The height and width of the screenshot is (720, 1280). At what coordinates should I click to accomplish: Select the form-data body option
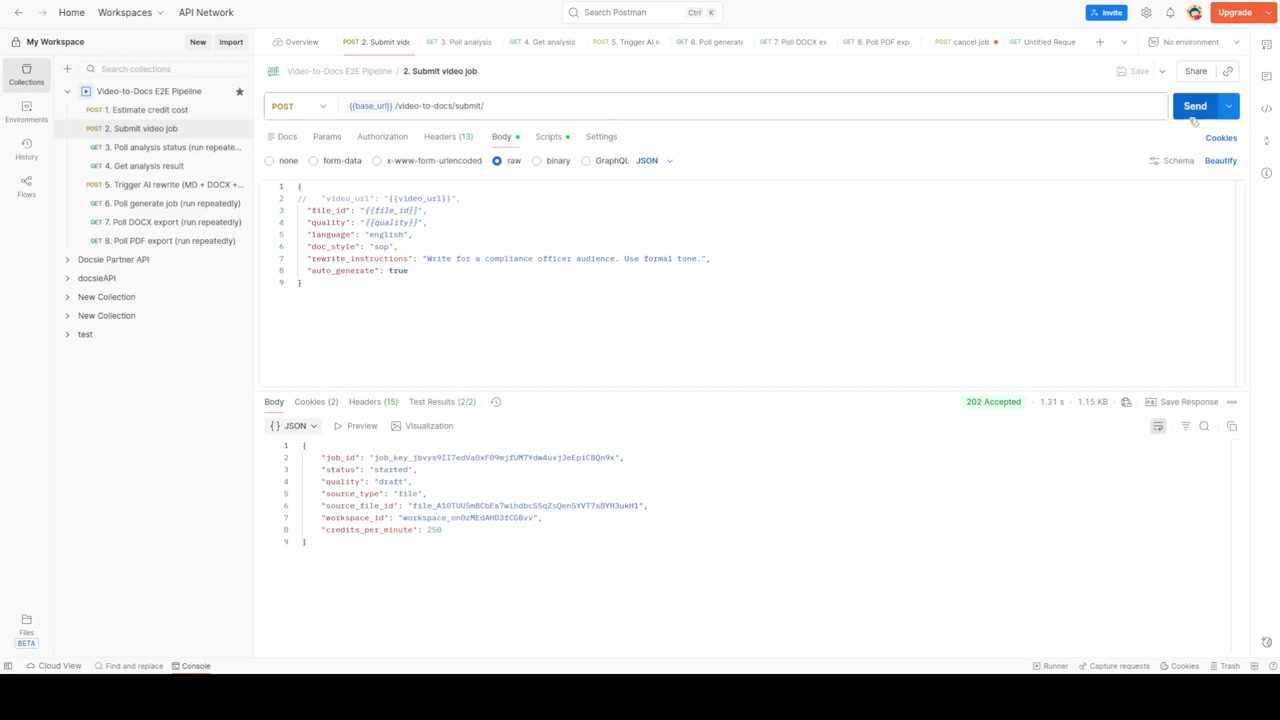tap(313, 160)
